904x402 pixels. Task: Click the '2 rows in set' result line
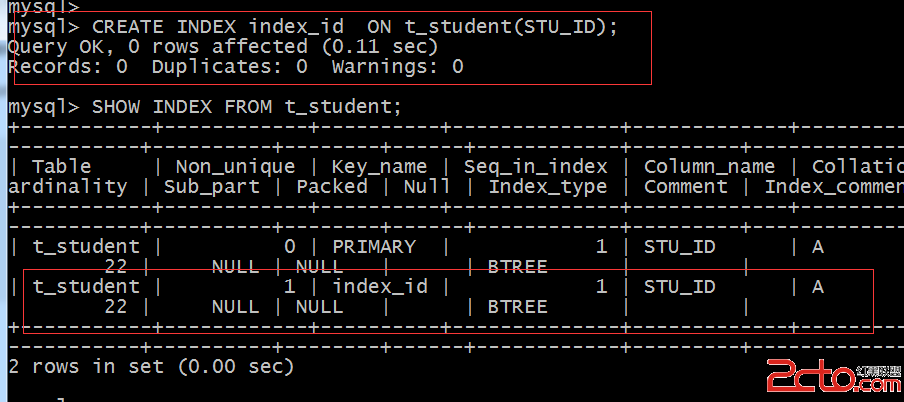[x=150, y=366]
